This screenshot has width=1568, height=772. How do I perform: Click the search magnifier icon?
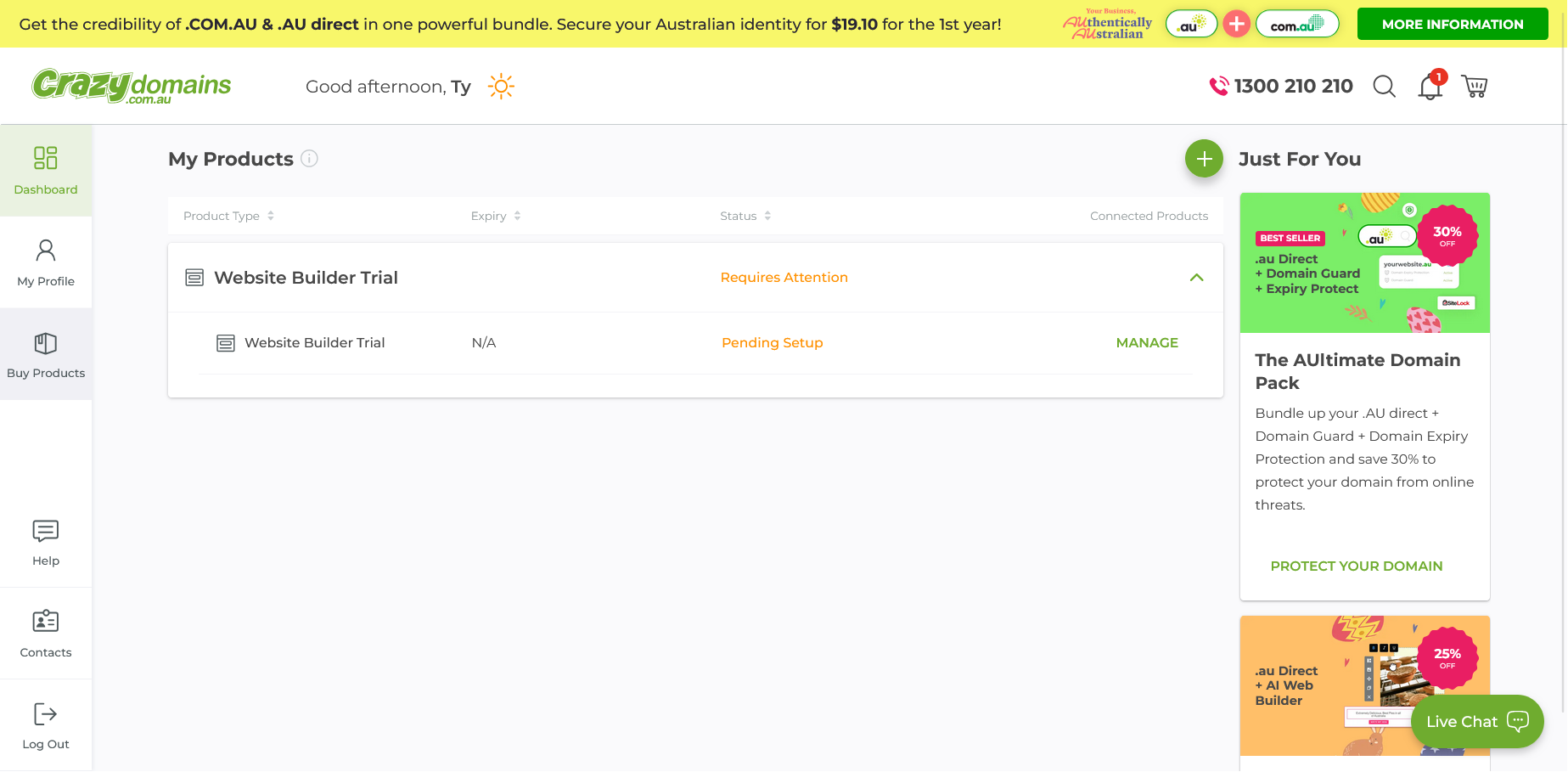[x=1384, y=86]
